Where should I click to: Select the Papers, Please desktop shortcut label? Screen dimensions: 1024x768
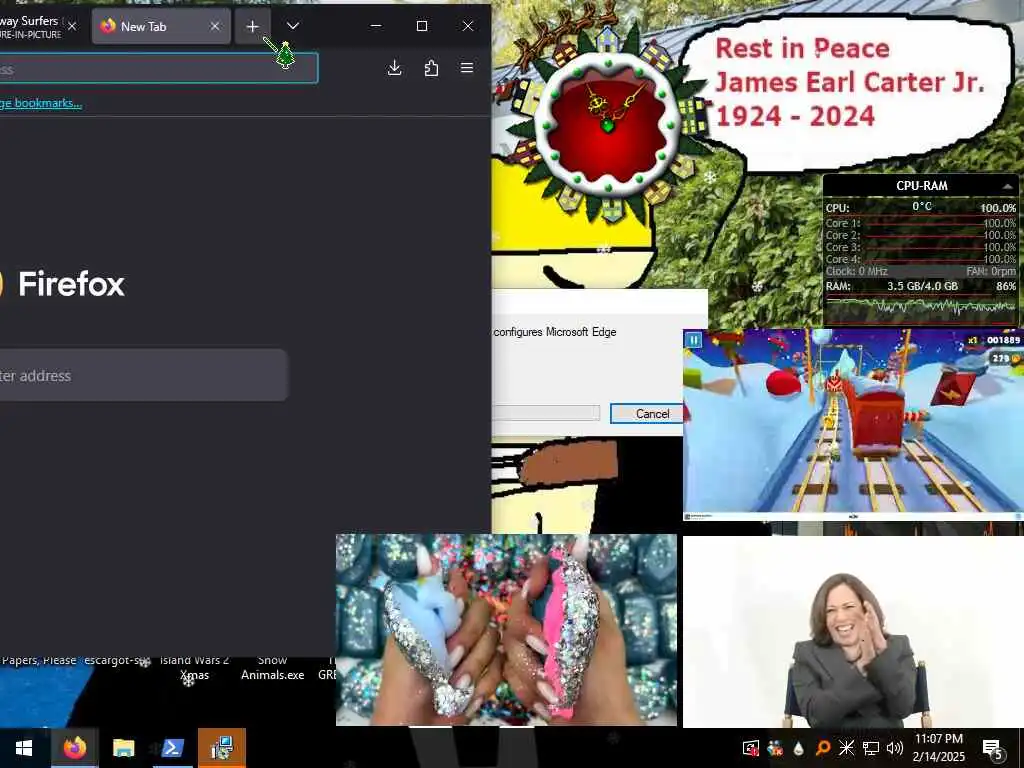(39, 660)
